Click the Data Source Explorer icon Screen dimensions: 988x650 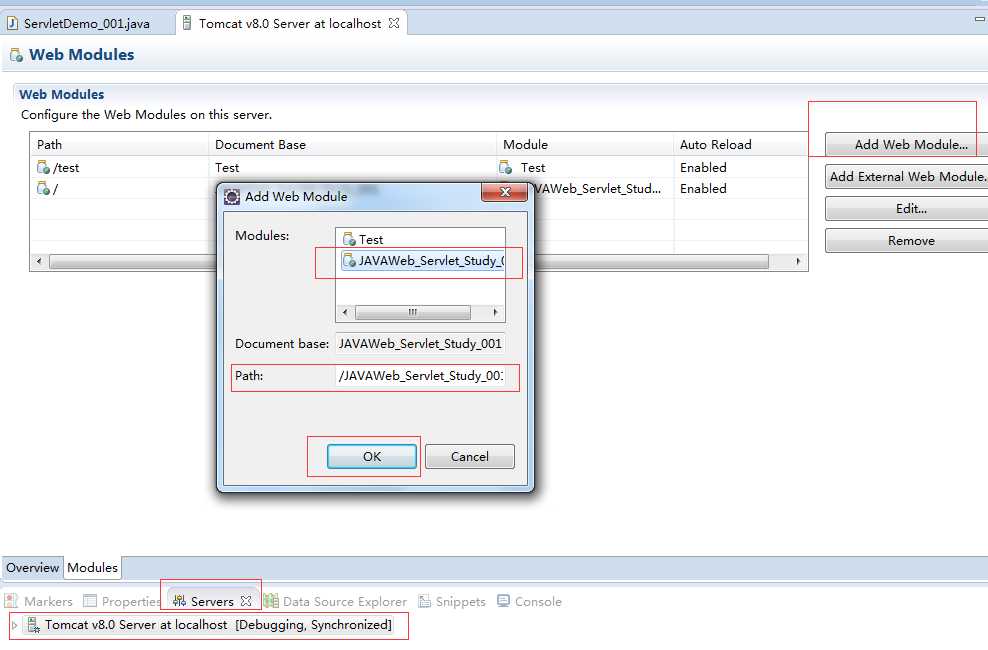point(271,601)
